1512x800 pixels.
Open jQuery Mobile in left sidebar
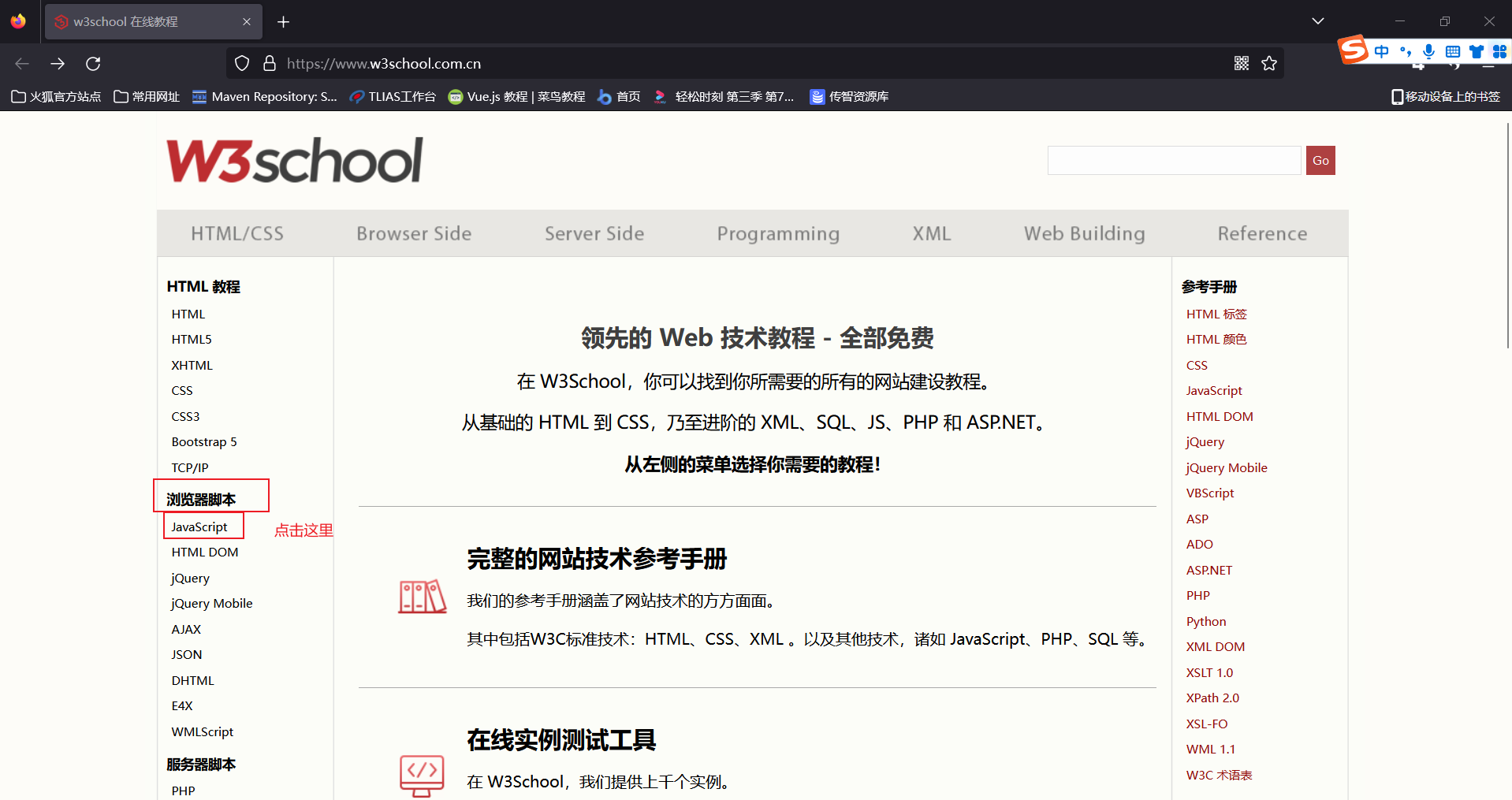pyautogui.click(x=212, y=604)
